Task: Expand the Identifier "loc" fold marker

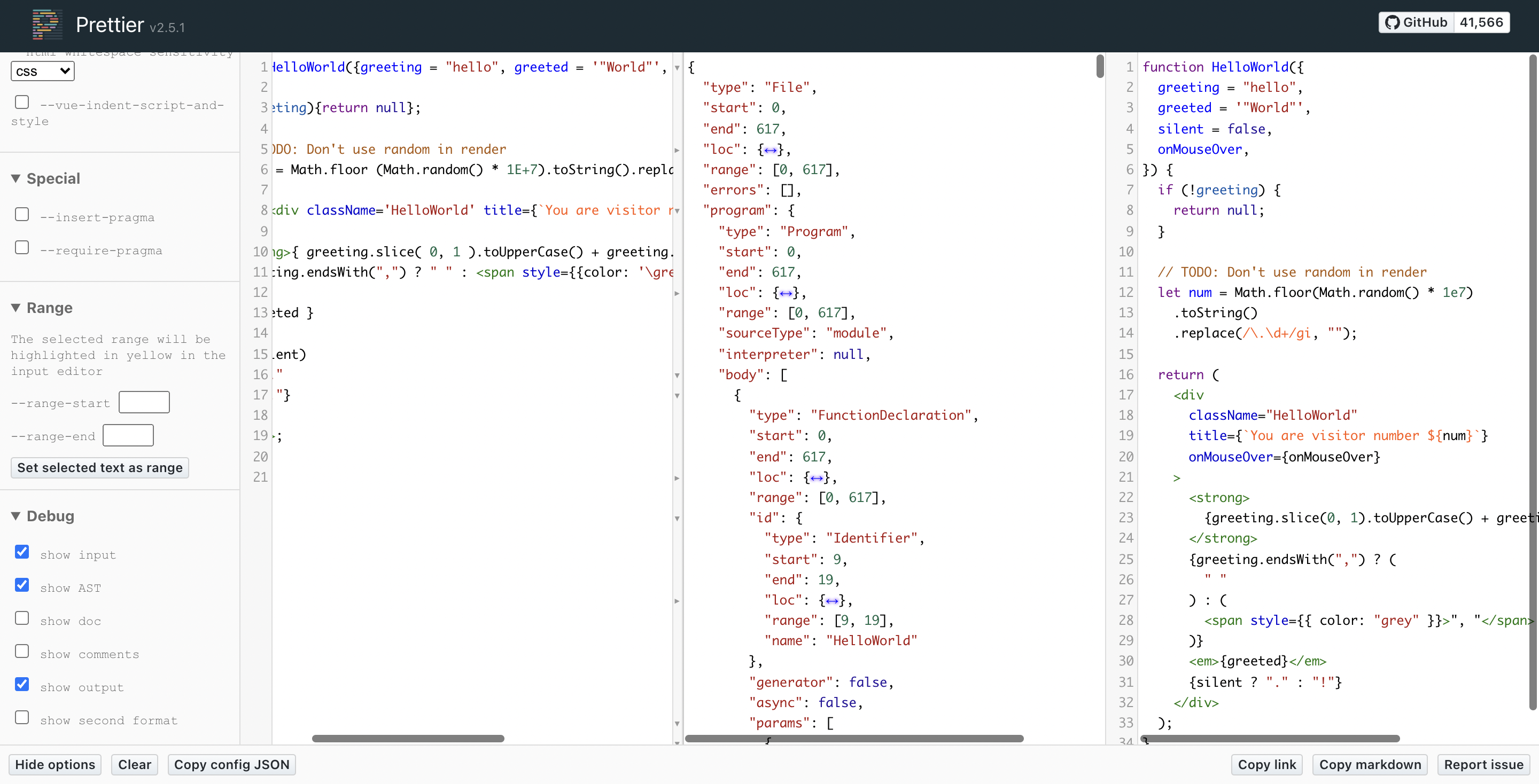Action: click(x=831, y=601)
